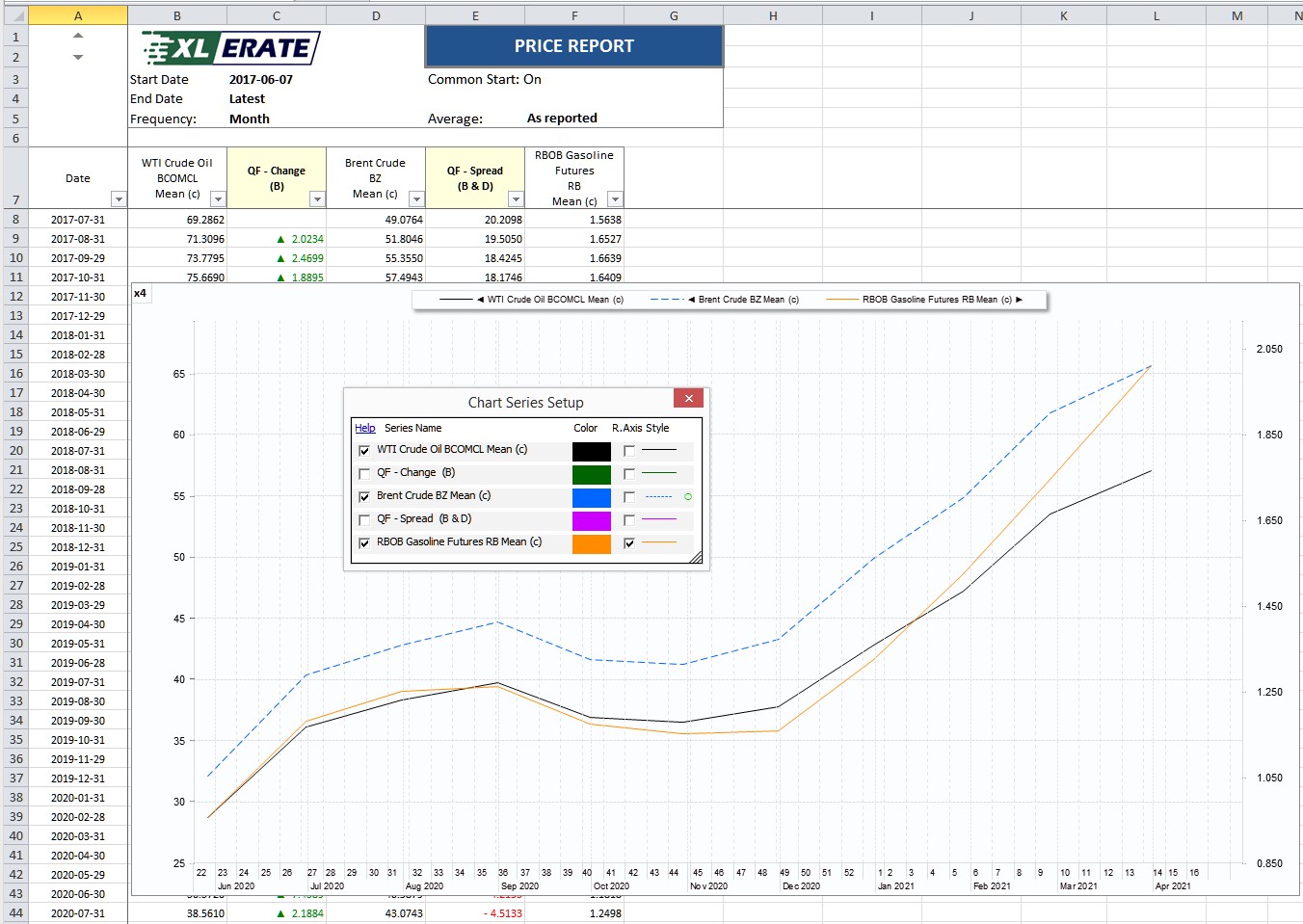Select the column A header
The height and width of the screenshot is (924, 1303).
click(x=78, y=15)
